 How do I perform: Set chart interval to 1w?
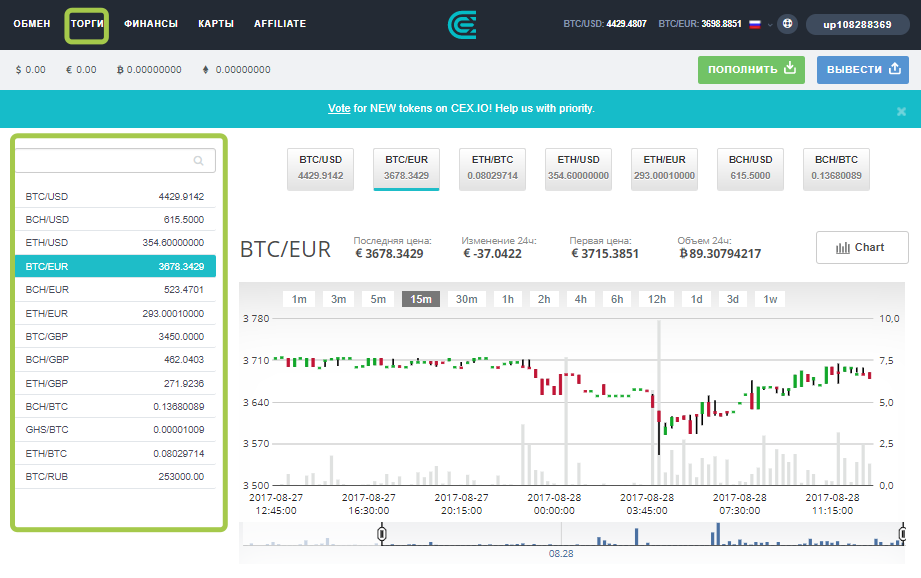[770, 299]
